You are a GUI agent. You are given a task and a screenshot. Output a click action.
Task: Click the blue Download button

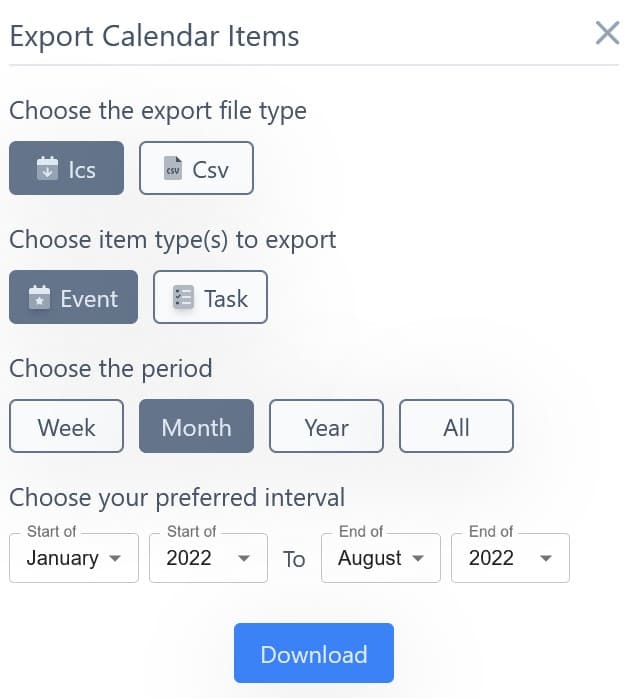point(314,653)
